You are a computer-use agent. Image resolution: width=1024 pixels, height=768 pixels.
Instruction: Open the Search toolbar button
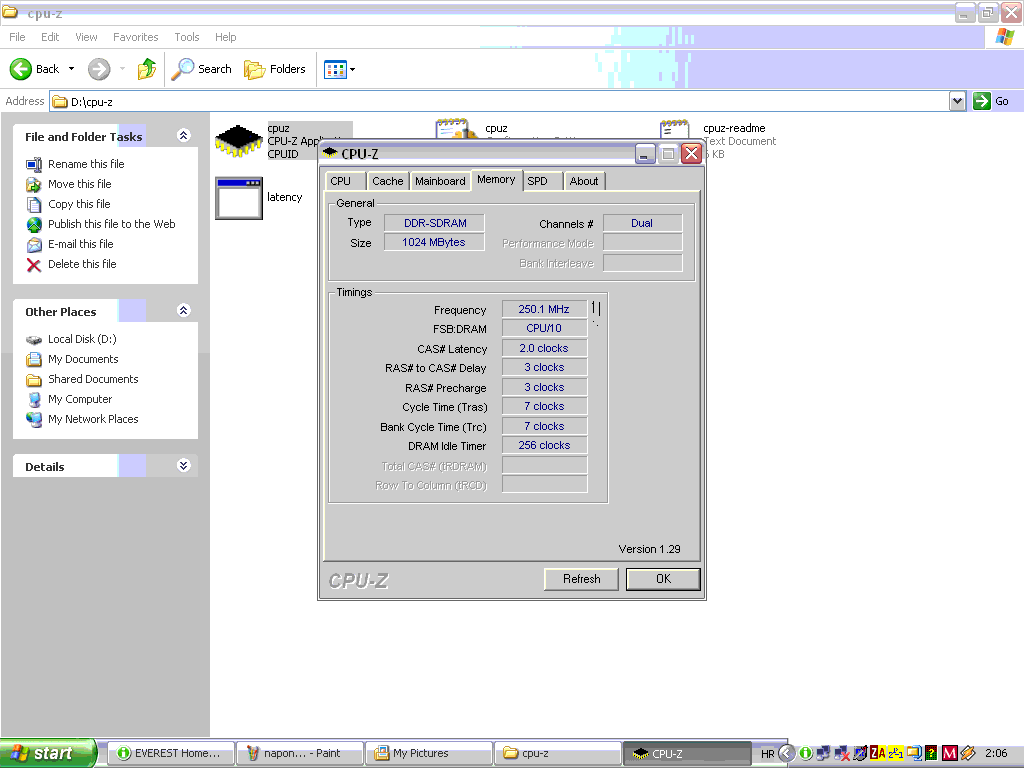tap(202, 69)
